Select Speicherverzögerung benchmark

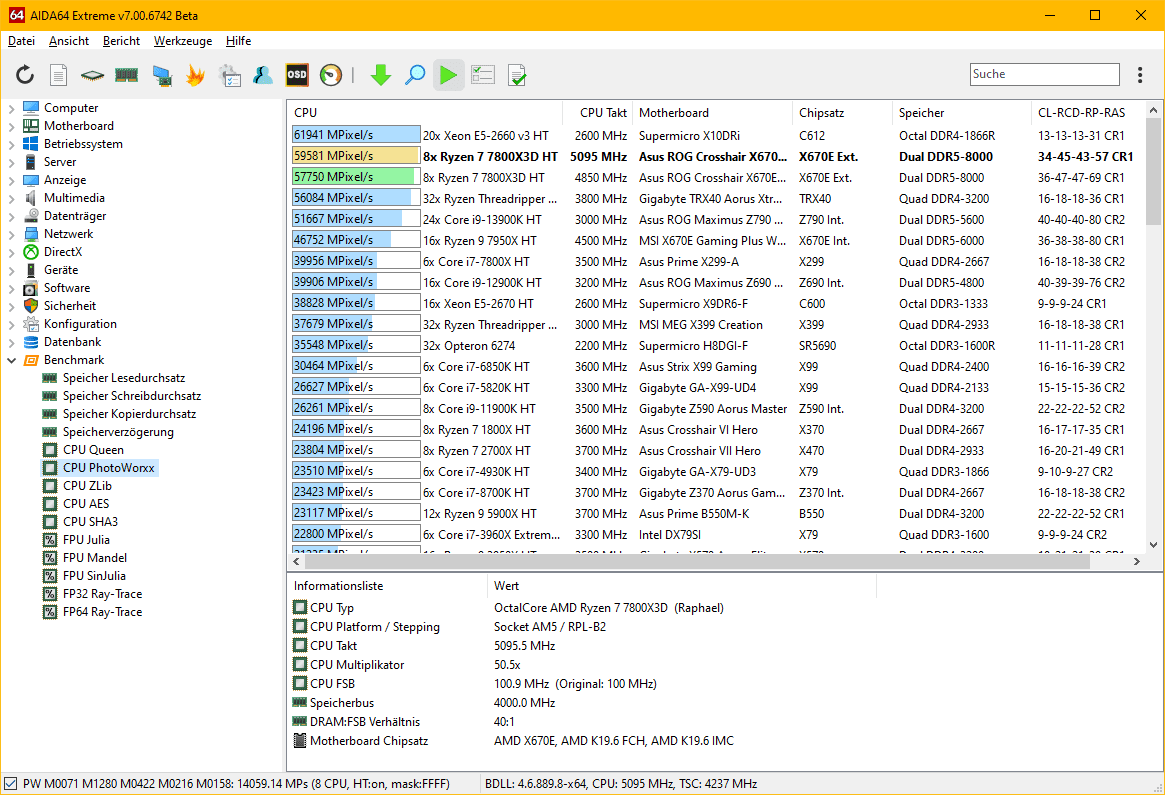[x=117, y=432]
